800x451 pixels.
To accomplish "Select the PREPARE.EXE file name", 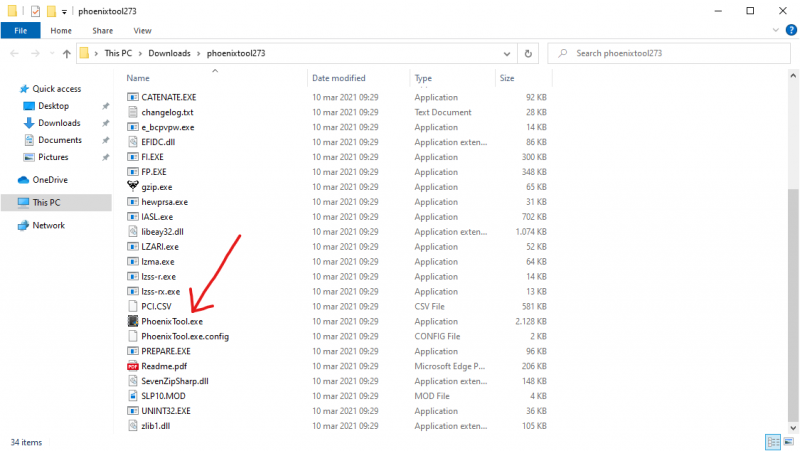I will click(x=166, y=351).
